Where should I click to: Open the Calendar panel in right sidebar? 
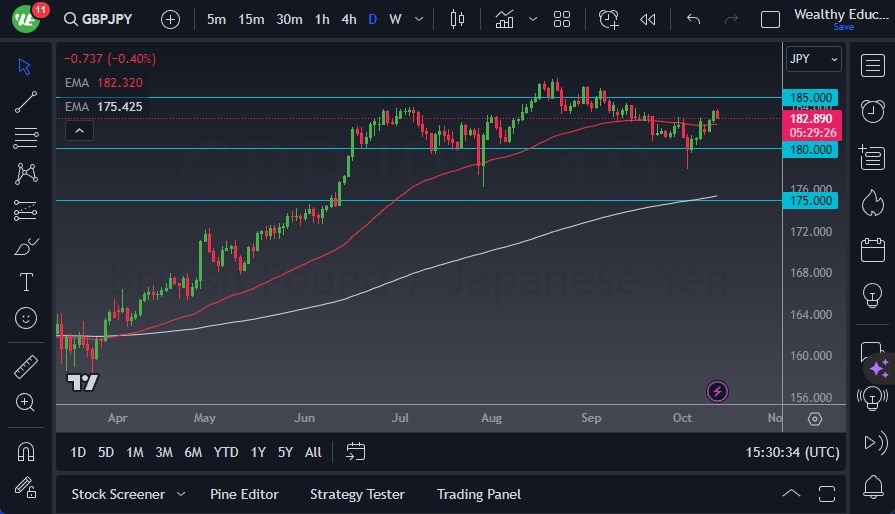click(x=872, y=248)
